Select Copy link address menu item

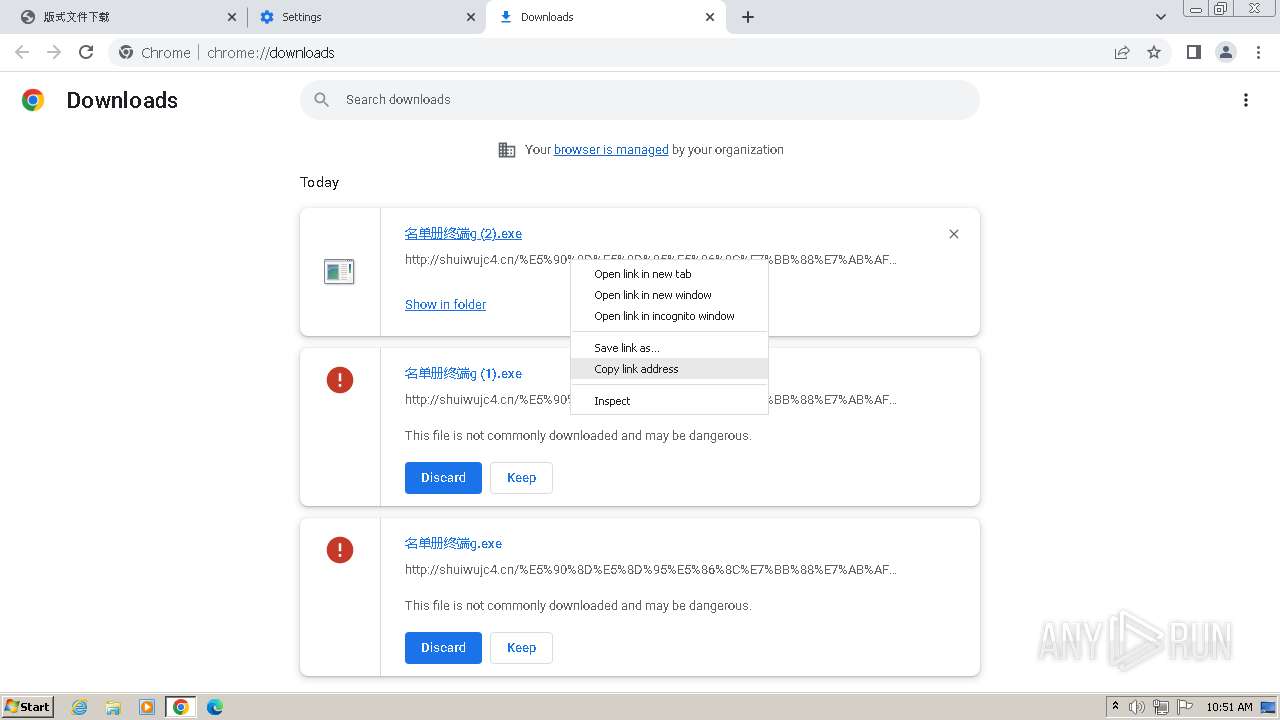click(x=636, y=369)
